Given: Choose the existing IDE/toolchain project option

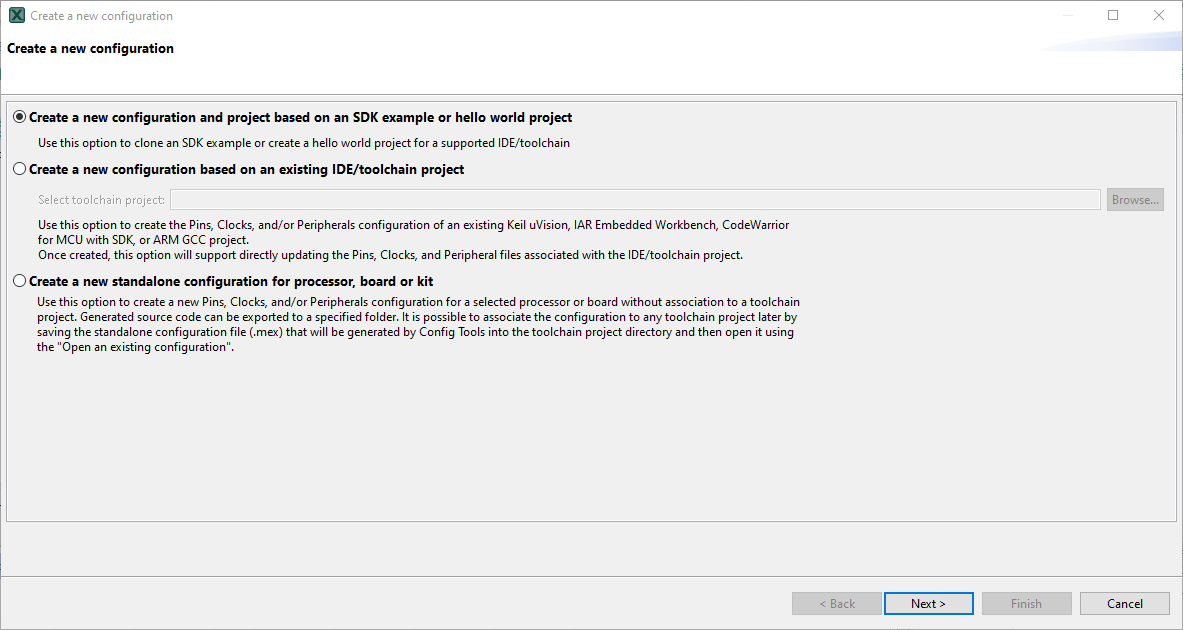Looking at the screenshot, I should click(20, 170).
